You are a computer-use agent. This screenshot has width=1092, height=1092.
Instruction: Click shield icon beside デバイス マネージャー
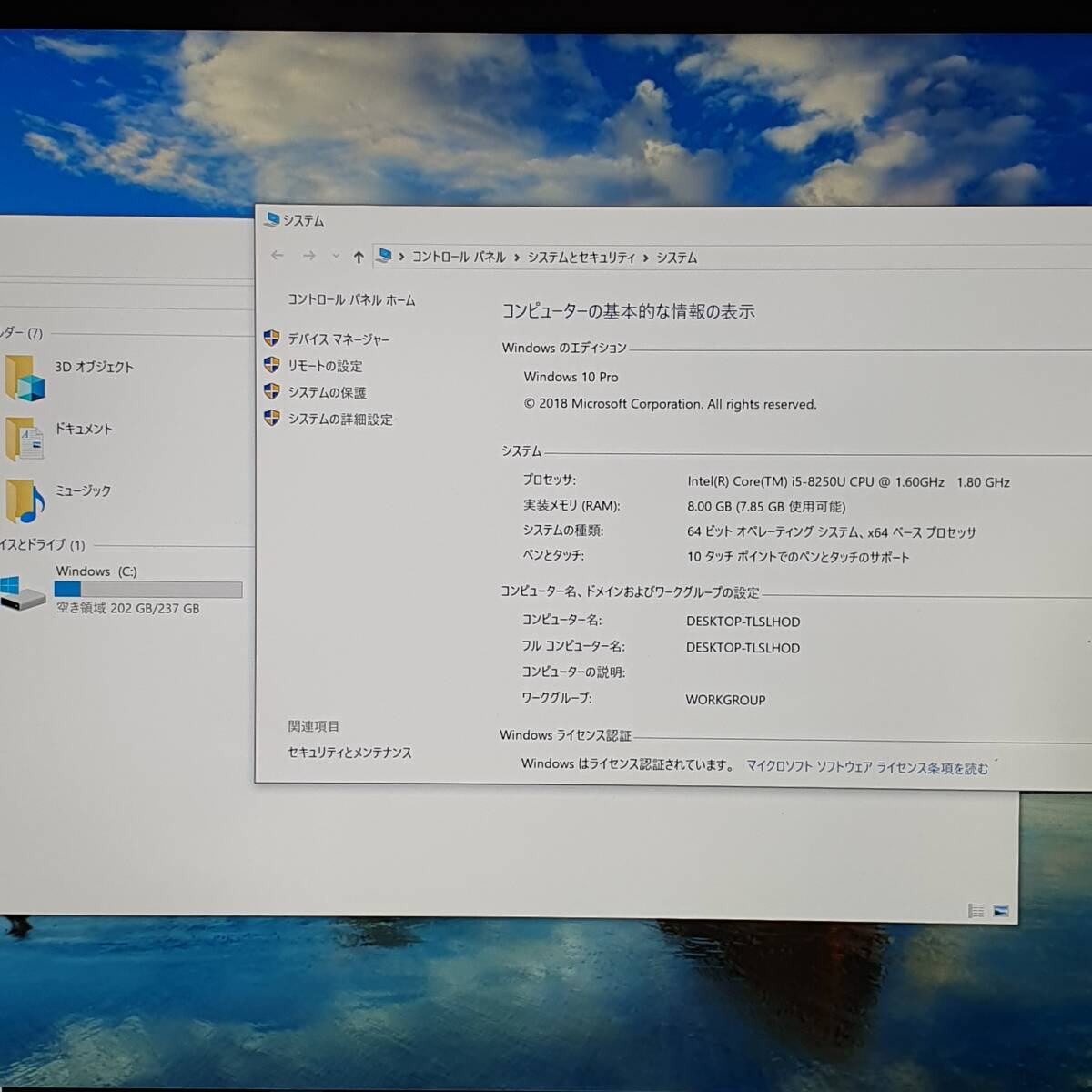271,339
